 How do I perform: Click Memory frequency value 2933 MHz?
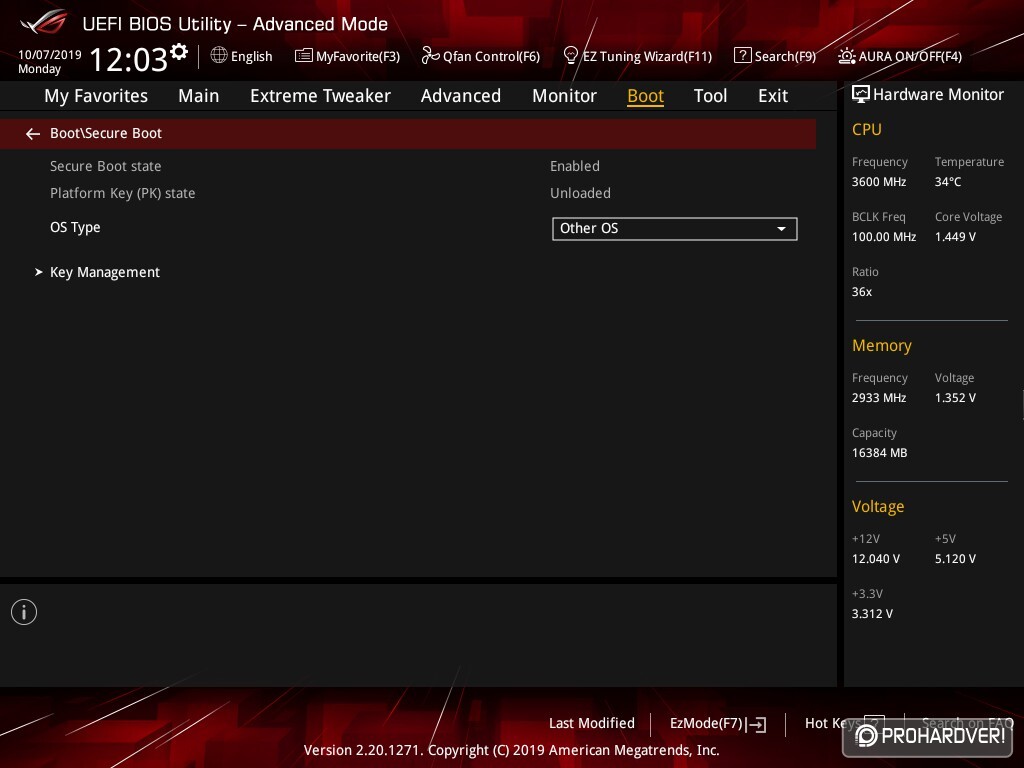tap(879, 398)
